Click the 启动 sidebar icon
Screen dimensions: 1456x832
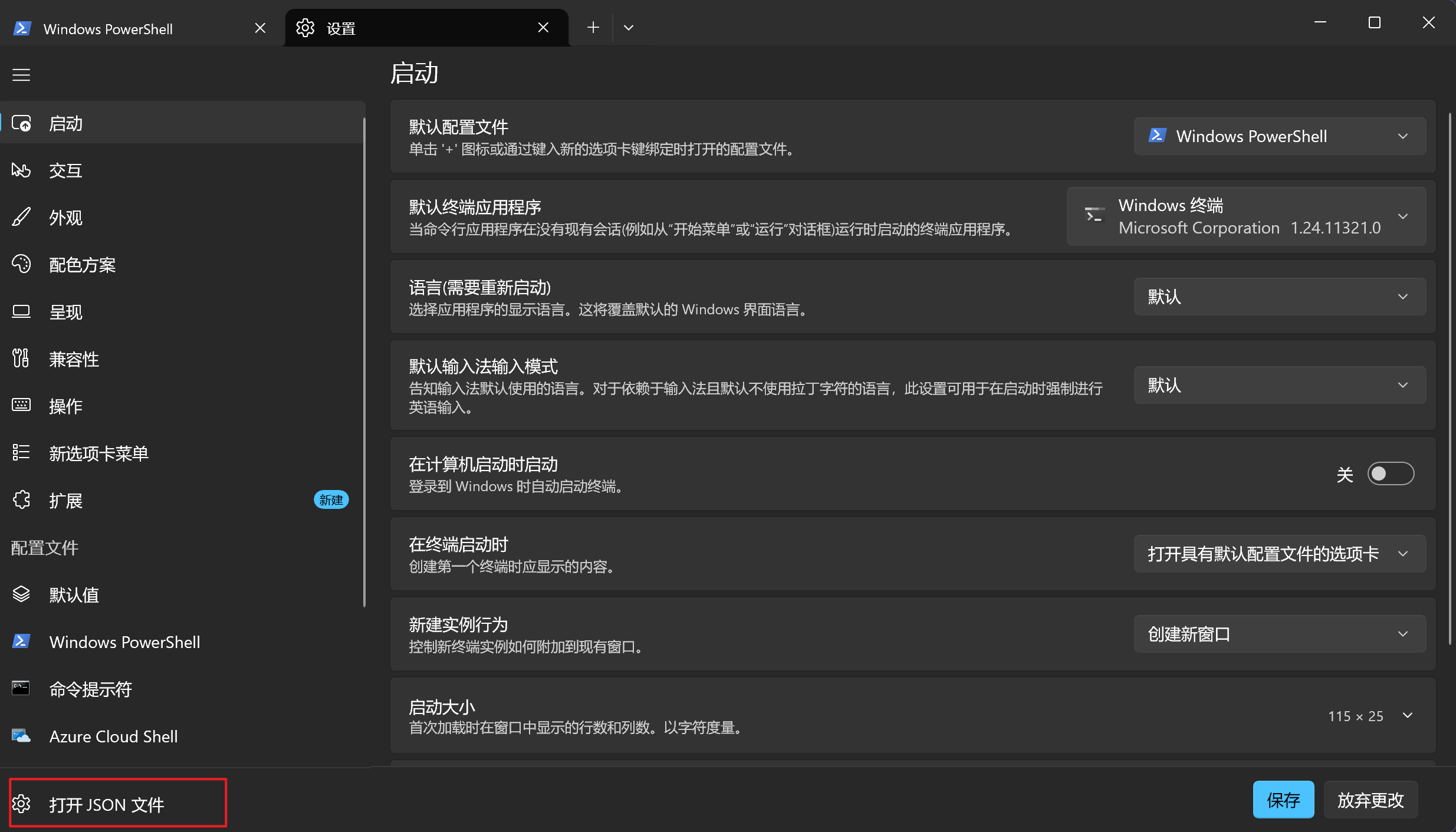pos(21,123)
